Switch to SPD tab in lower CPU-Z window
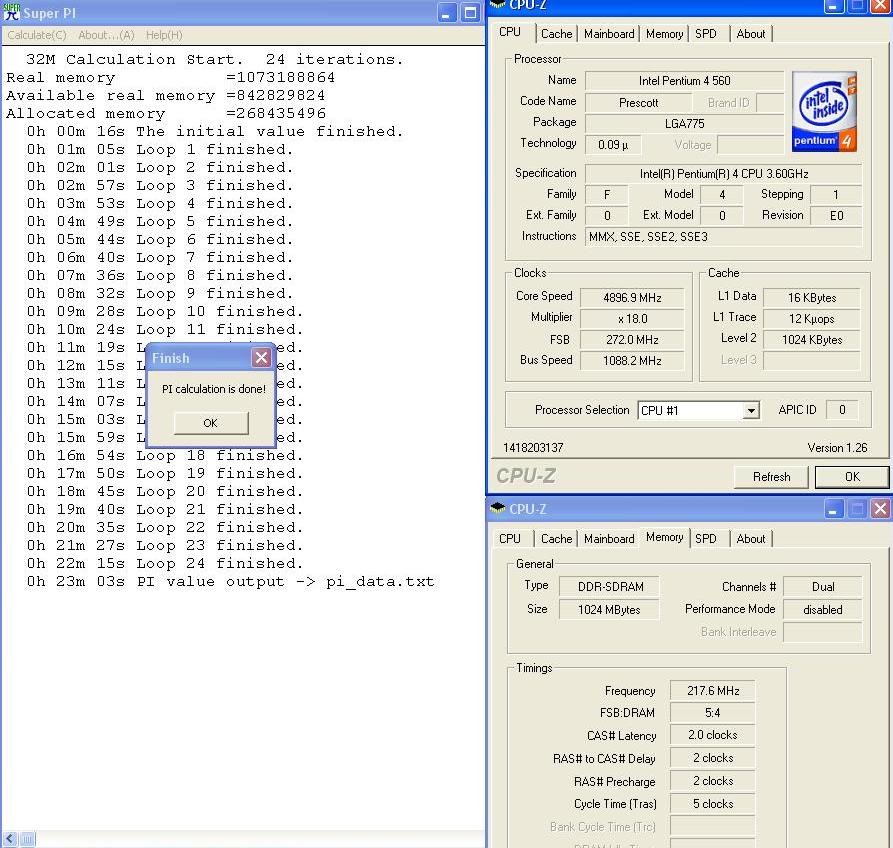The image size is (893, 848). (706, 539)
